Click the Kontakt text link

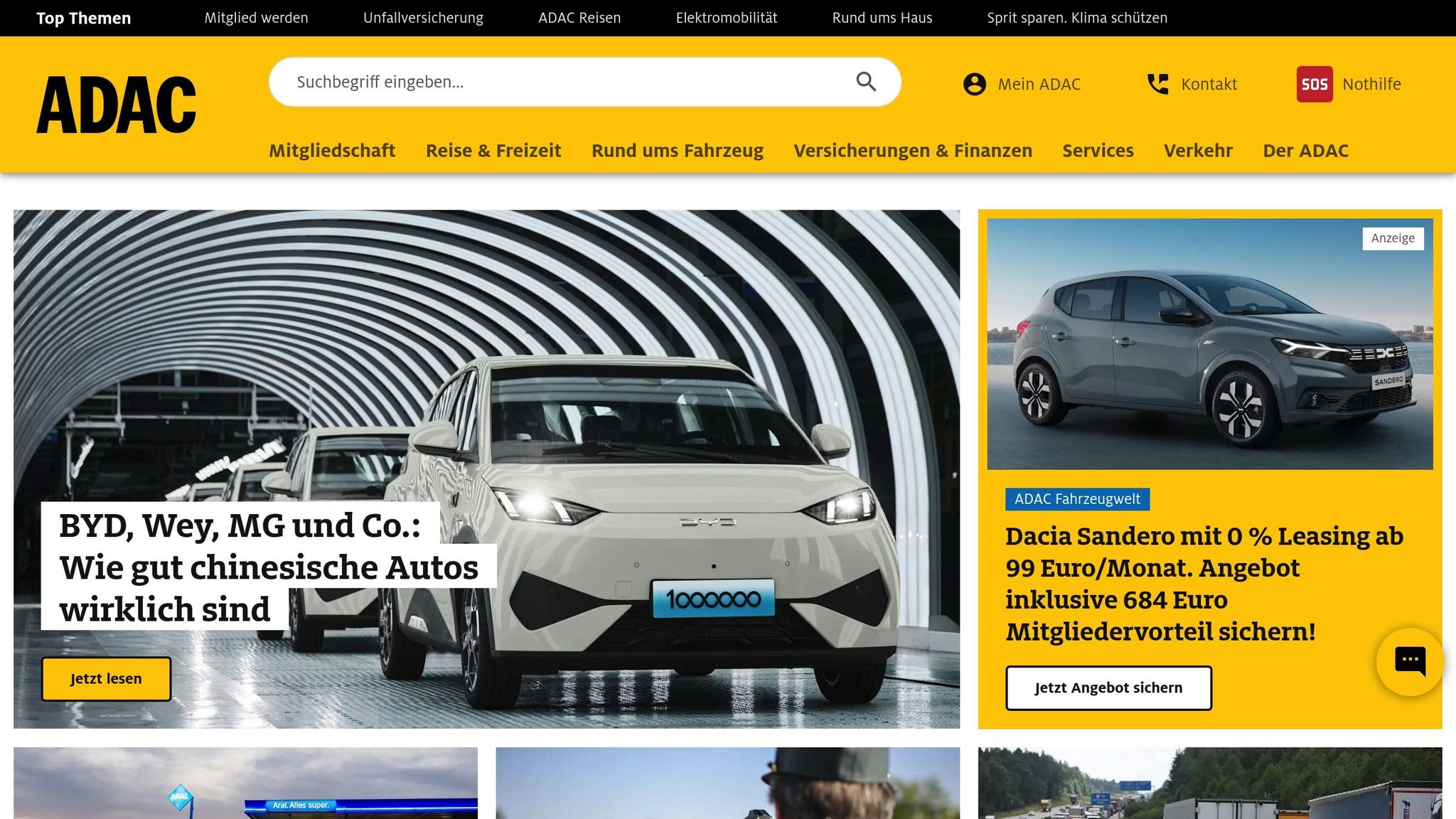(1209, 84)
